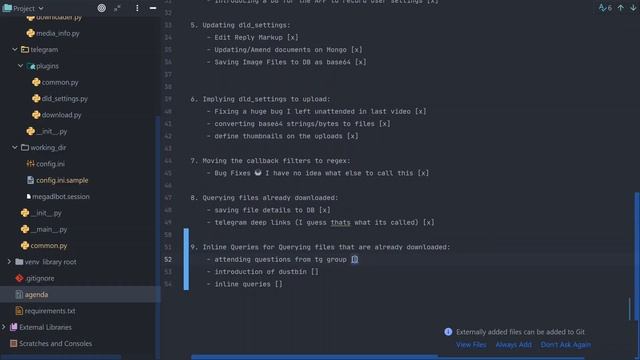
Task: Open common.py under plugins
Action: tap(60, 82)
